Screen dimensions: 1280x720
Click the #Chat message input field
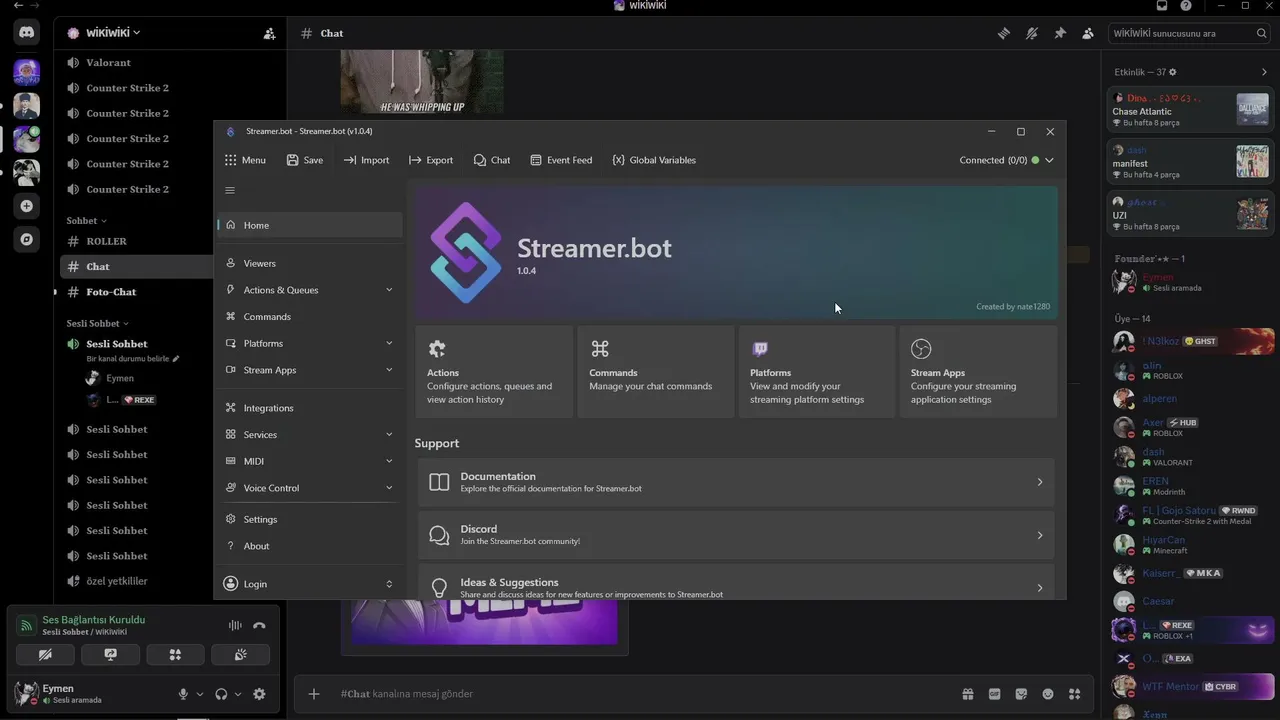[x=640, y=694]
